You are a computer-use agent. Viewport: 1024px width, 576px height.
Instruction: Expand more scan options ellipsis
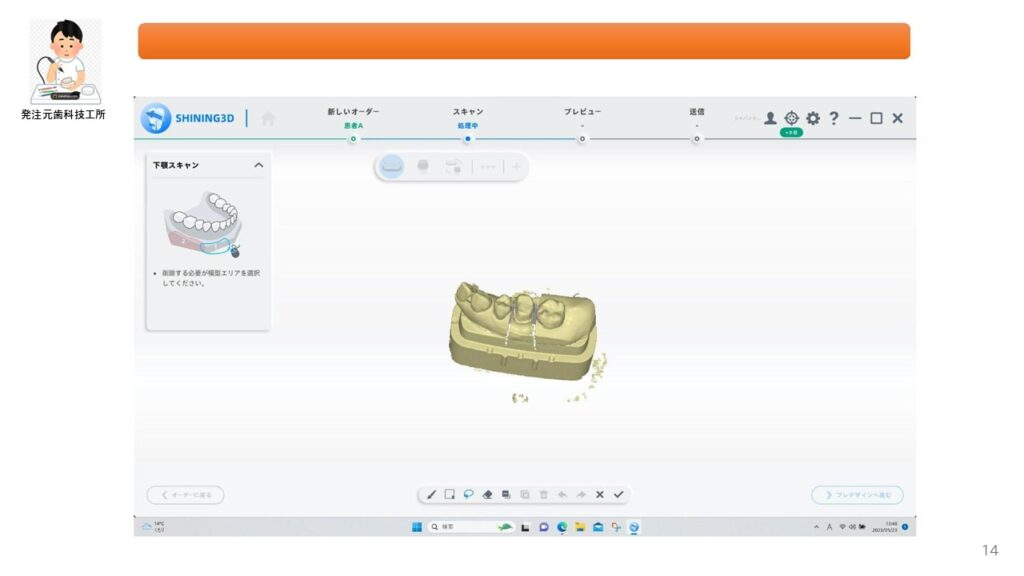click(x=488, y=167)
